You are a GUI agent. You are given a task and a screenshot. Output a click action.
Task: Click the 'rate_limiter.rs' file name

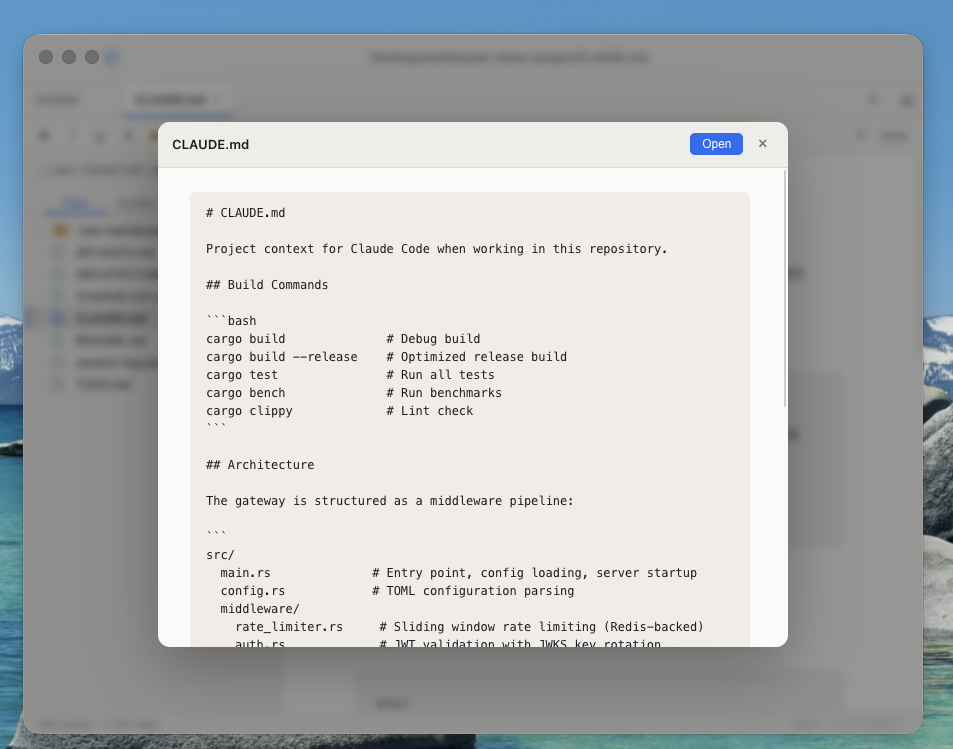pos(289,627)
